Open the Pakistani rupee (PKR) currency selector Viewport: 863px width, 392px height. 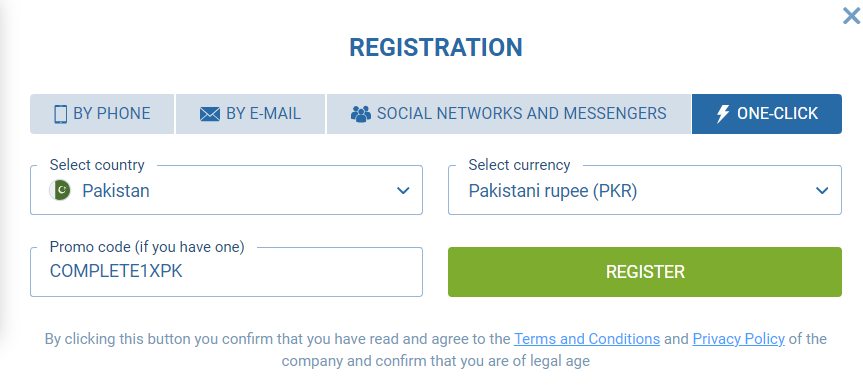(x=644, y=190)
